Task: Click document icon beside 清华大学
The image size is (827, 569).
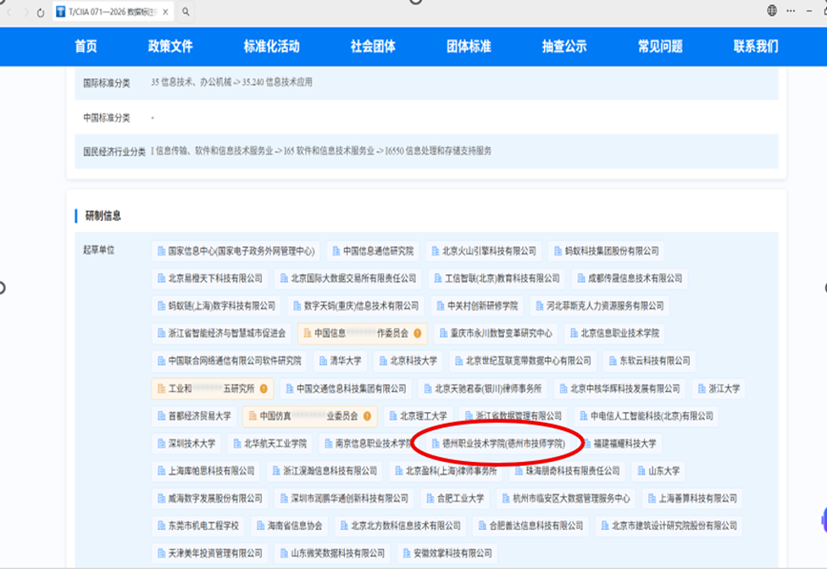Action: pyautogui.click(x=323, y=361)
